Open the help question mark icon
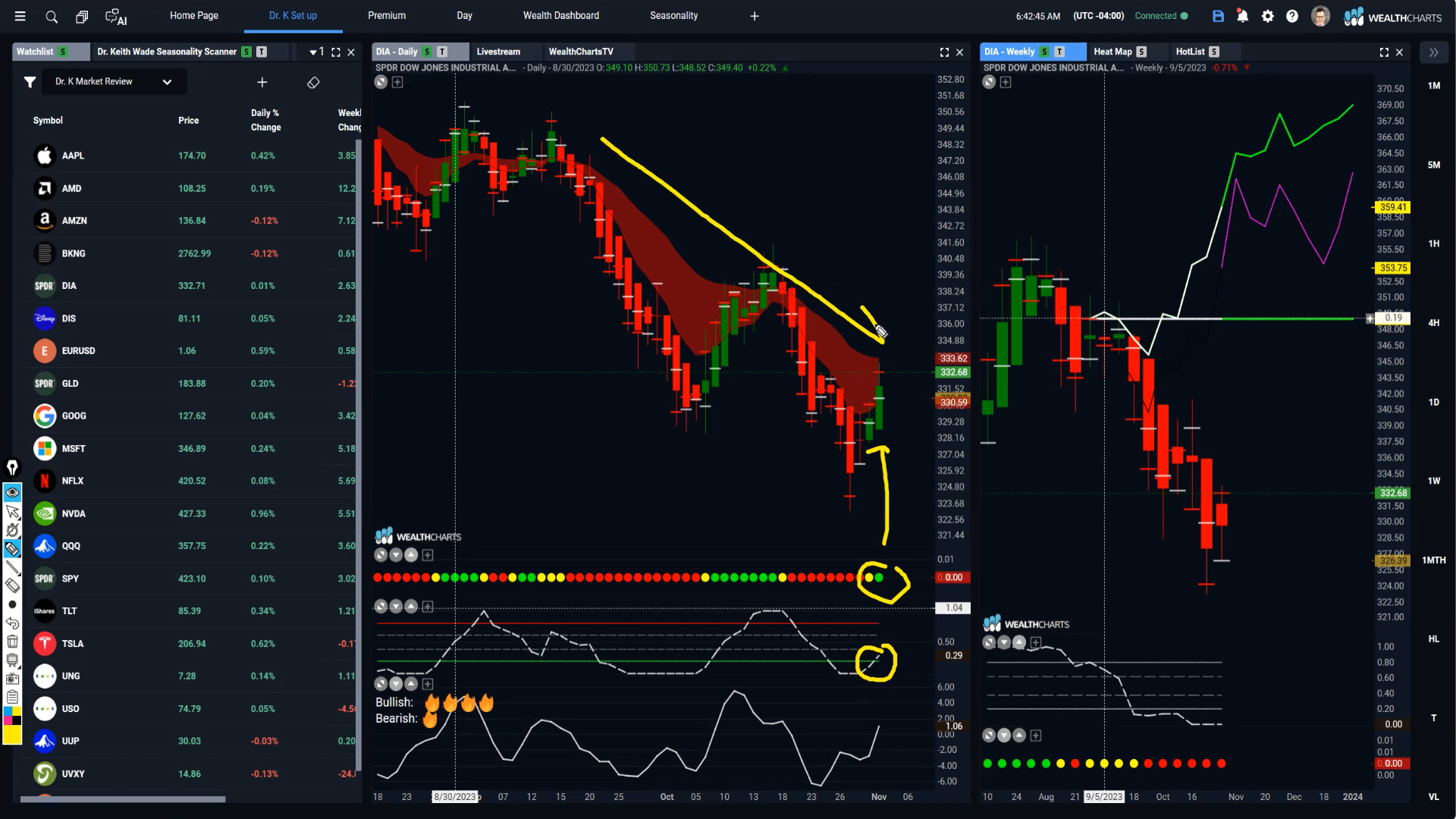This screenshot has width=1456, height=819. [1292, 16]
